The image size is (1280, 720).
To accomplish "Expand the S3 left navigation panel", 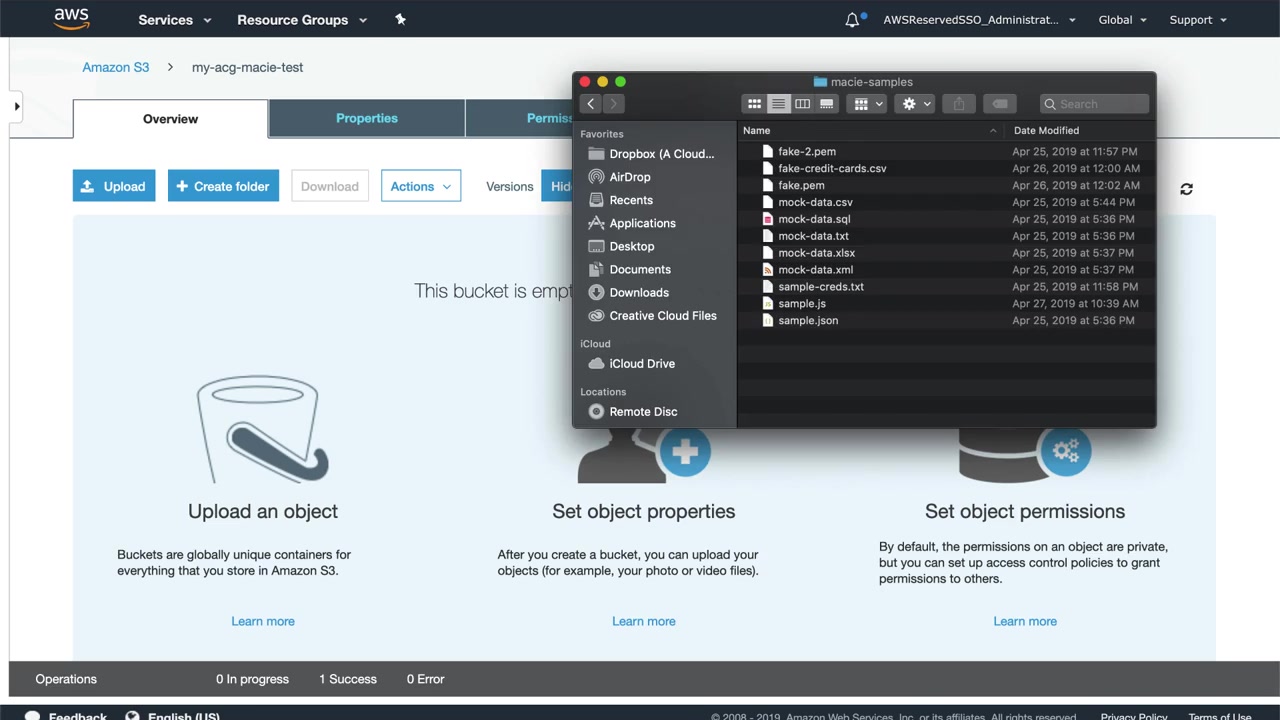I will tap(16, 106).
